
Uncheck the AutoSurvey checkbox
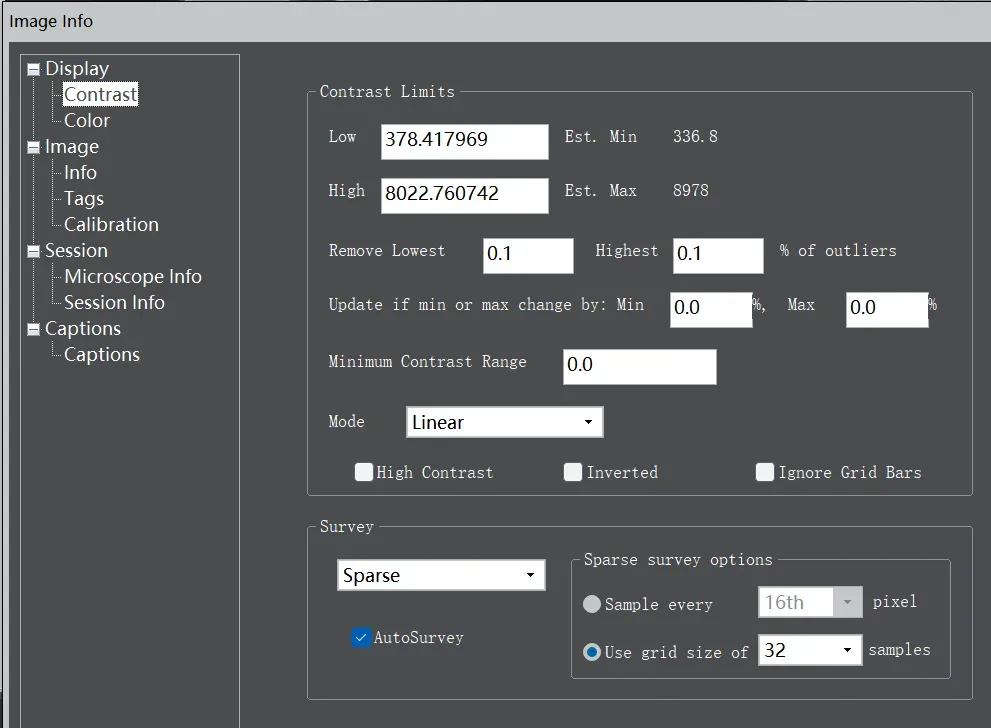point(361,637)
